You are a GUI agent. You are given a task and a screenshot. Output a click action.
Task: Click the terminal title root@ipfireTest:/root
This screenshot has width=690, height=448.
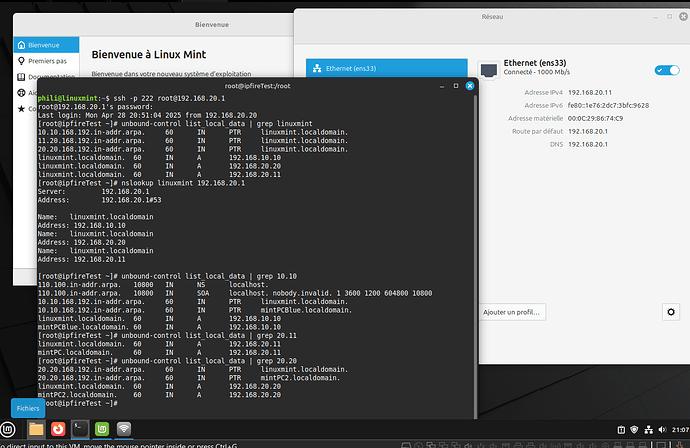tap(257, 86)
